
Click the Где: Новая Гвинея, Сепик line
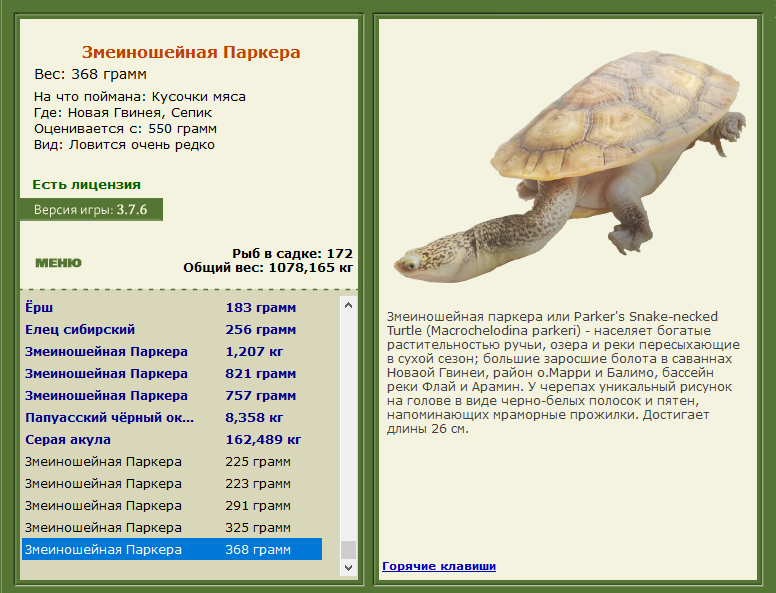(123, 113)
